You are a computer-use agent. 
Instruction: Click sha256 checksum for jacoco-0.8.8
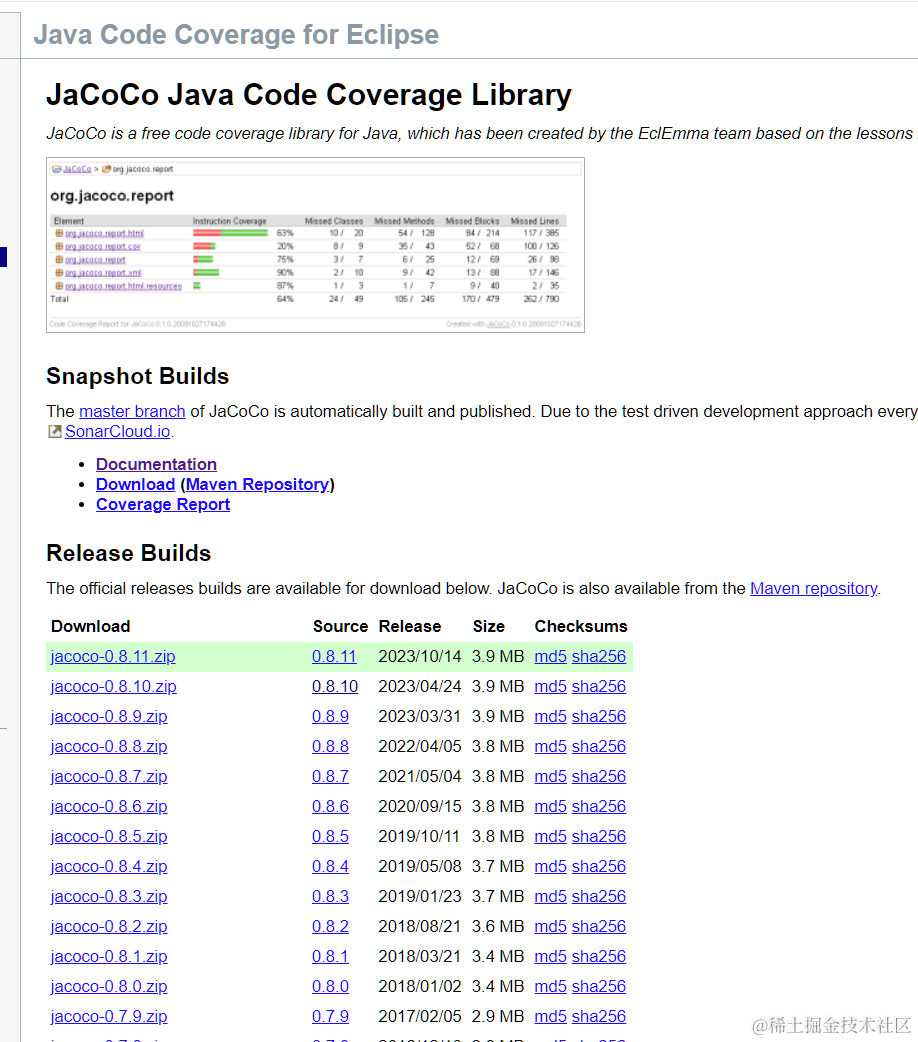point(599,746)
